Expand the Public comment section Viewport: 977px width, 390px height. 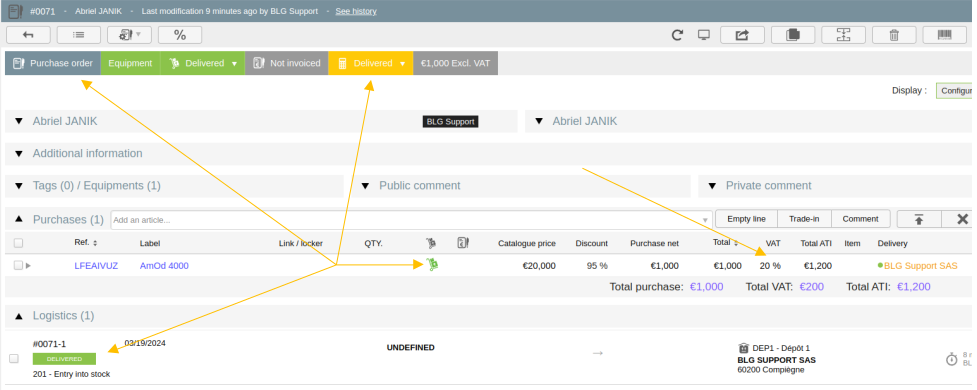tap(366, 186)
